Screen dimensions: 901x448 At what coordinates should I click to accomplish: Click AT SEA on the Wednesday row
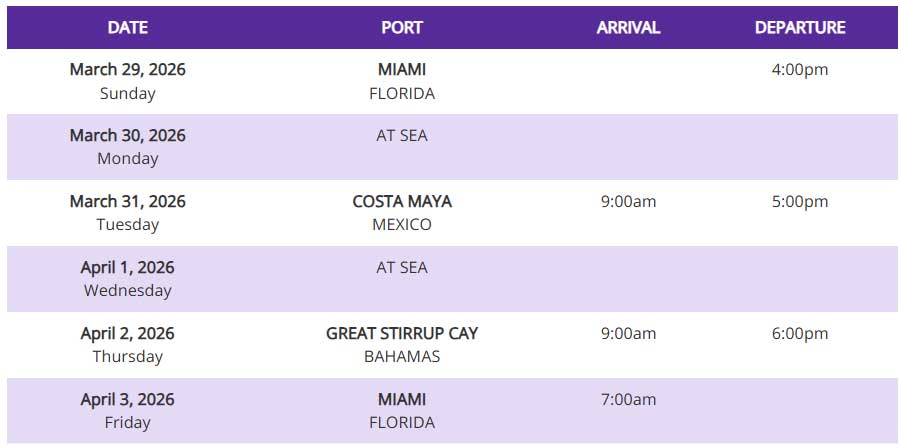(402, 268)
